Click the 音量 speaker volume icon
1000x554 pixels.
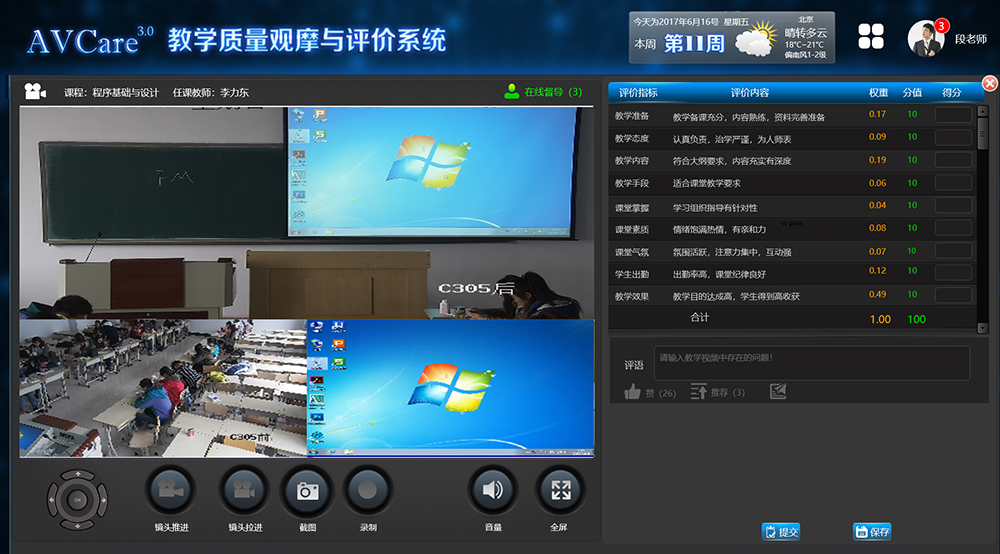tap(493, 491)
